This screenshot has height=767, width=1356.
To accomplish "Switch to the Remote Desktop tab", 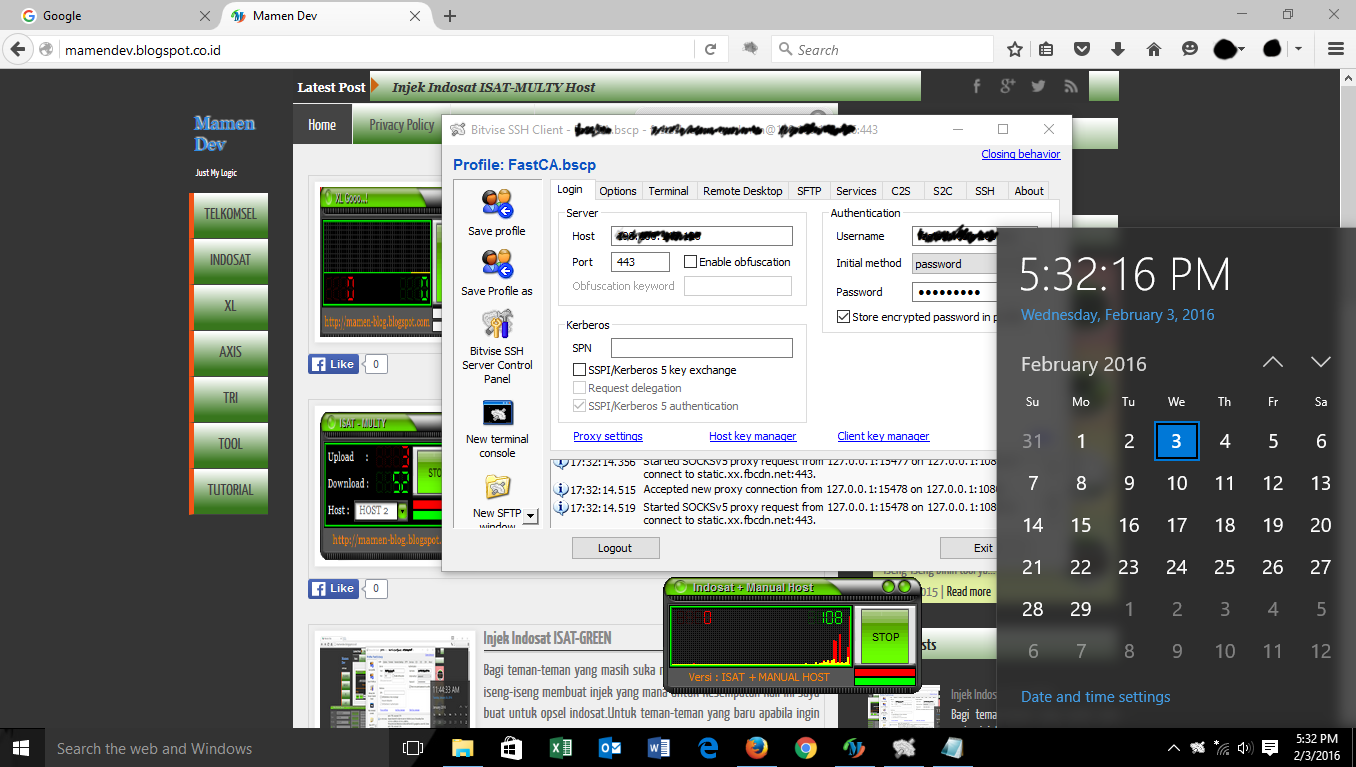I will [742, 191].
